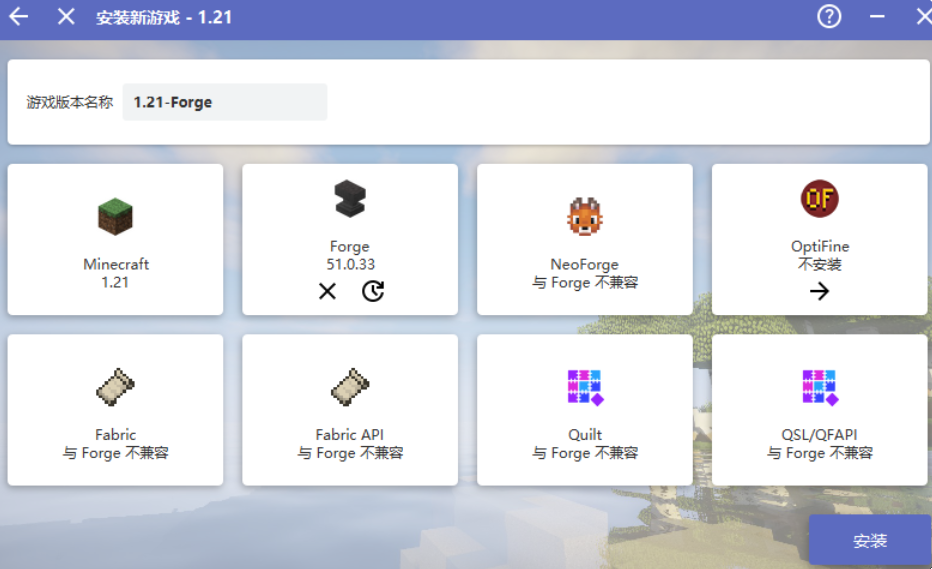Minimize the launcher window
Image resolution: width=932 pixels, height=569 pixels.
coord(877,17)
